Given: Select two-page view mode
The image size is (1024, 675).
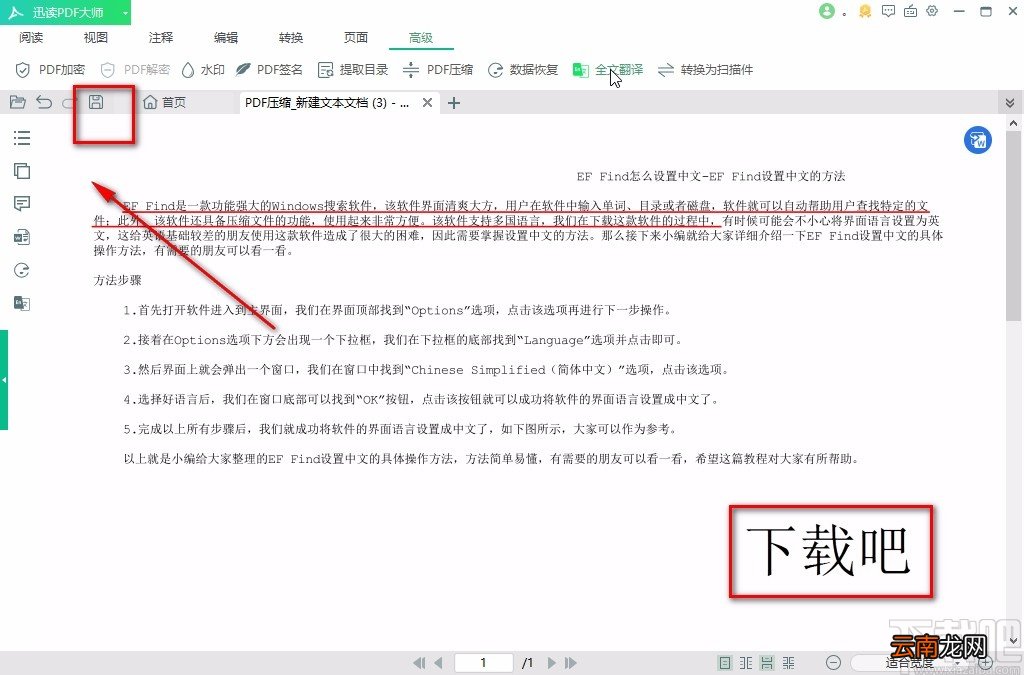Looking at the screenshot, I should [746, 663].
